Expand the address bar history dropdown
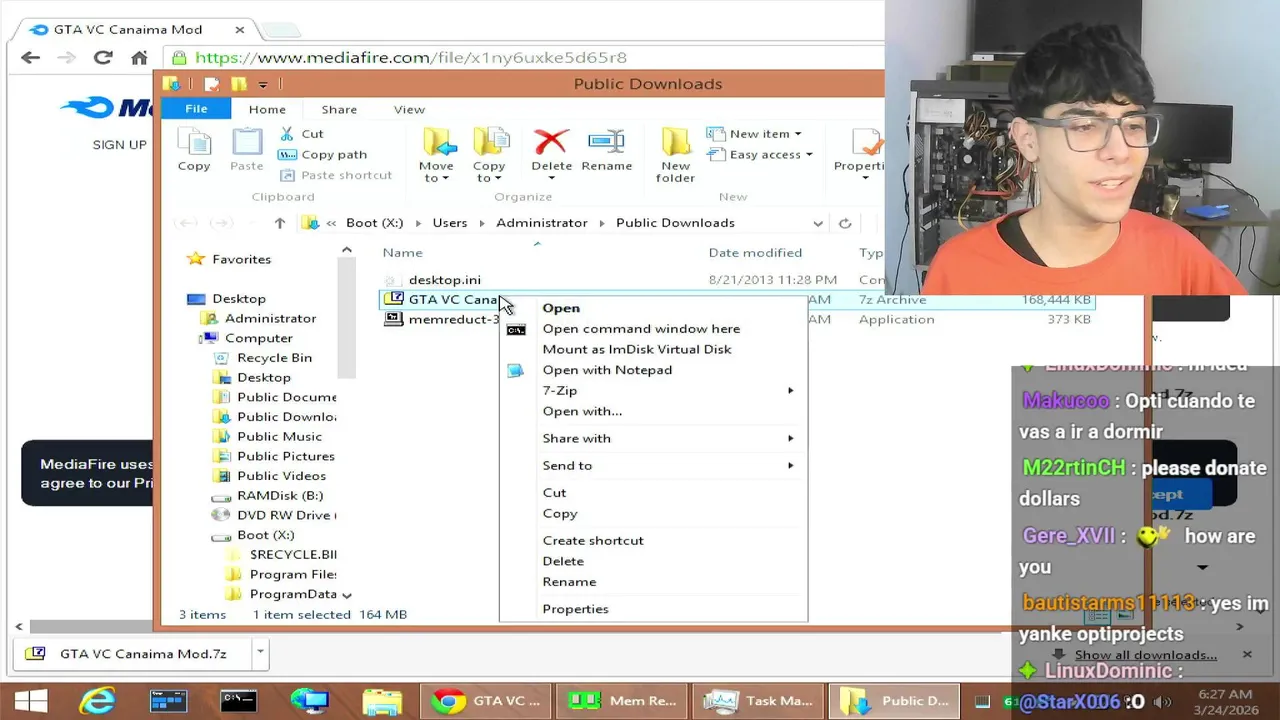 point(818,223)
